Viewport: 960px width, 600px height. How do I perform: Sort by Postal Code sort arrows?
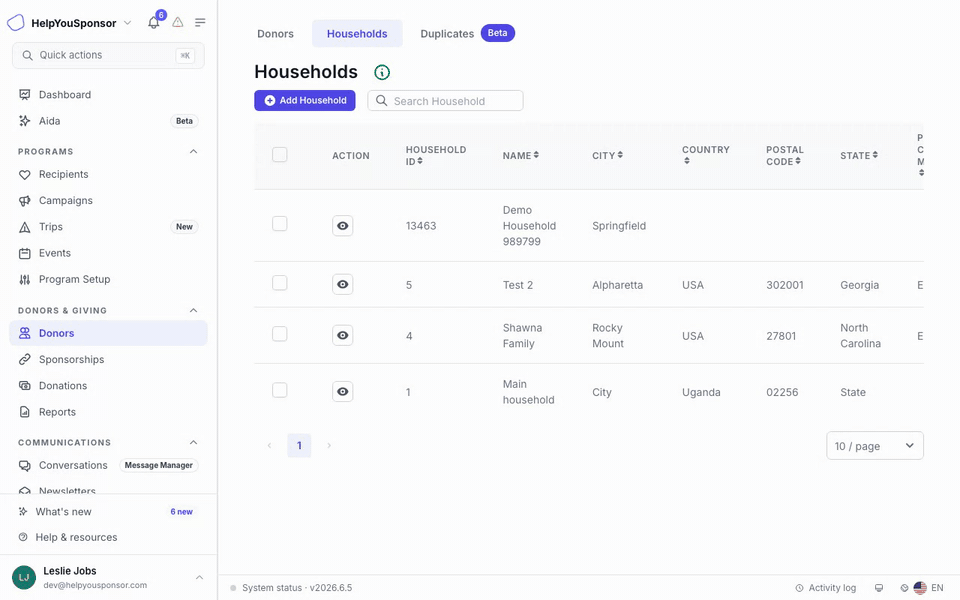pos(798,161)
